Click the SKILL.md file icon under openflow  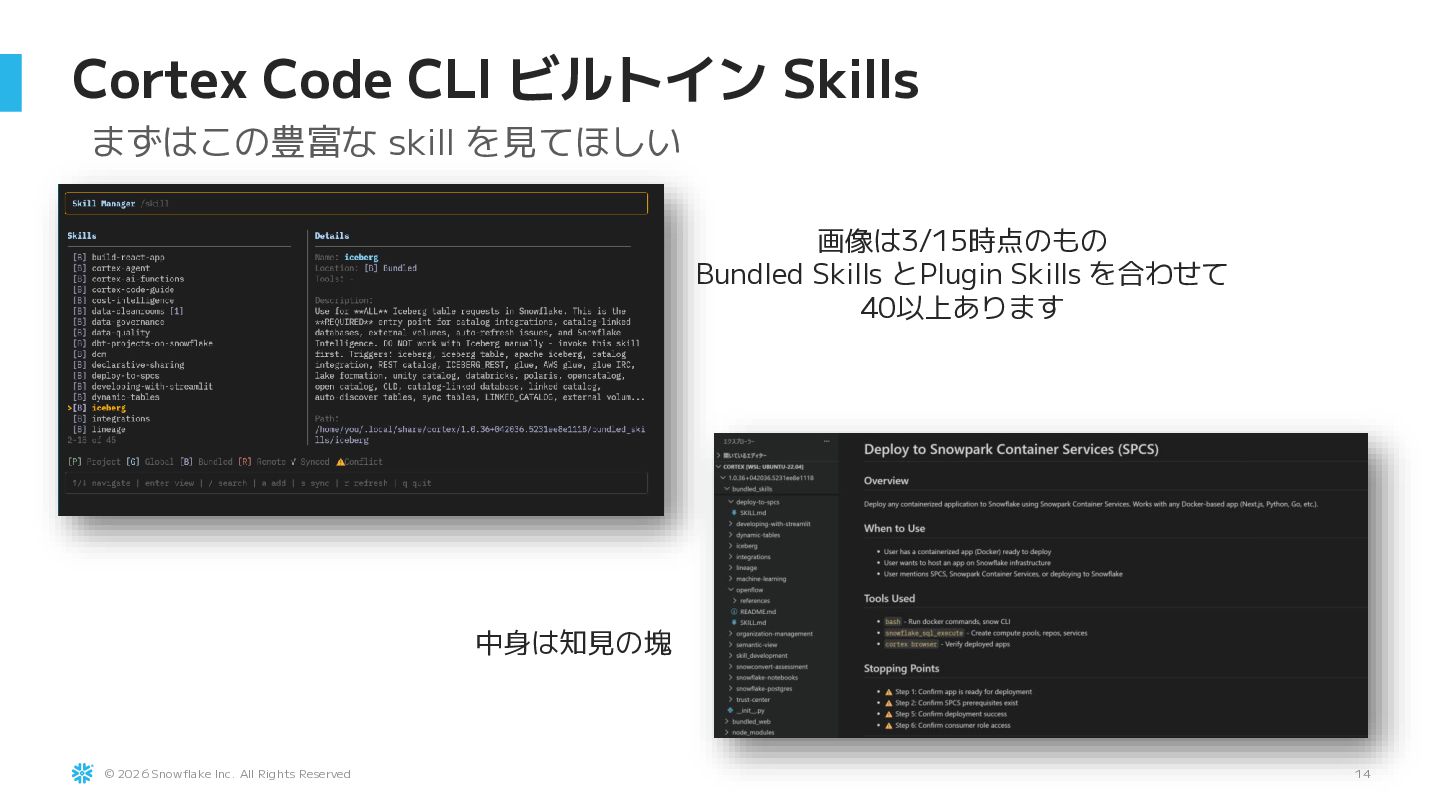[734, 622]
